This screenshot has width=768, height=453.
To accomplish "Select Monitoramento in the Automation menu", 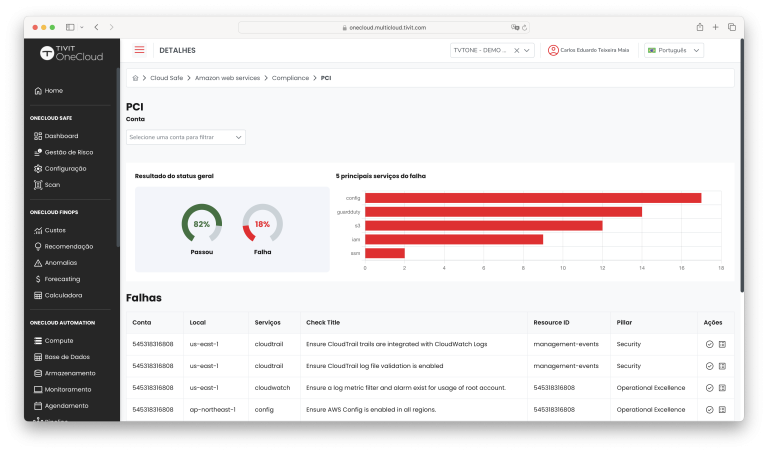I will click(67, 389).
